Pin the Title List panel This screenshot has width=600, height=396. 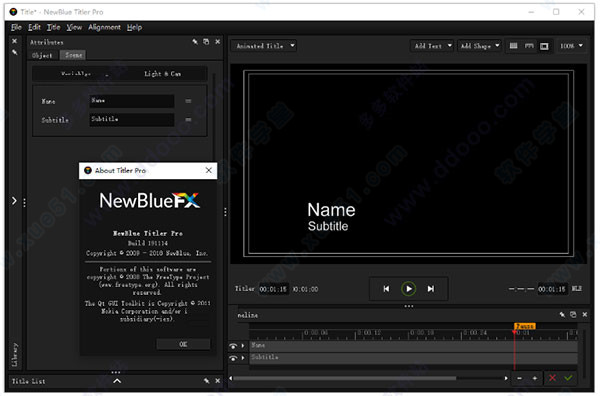click(207, 381)
